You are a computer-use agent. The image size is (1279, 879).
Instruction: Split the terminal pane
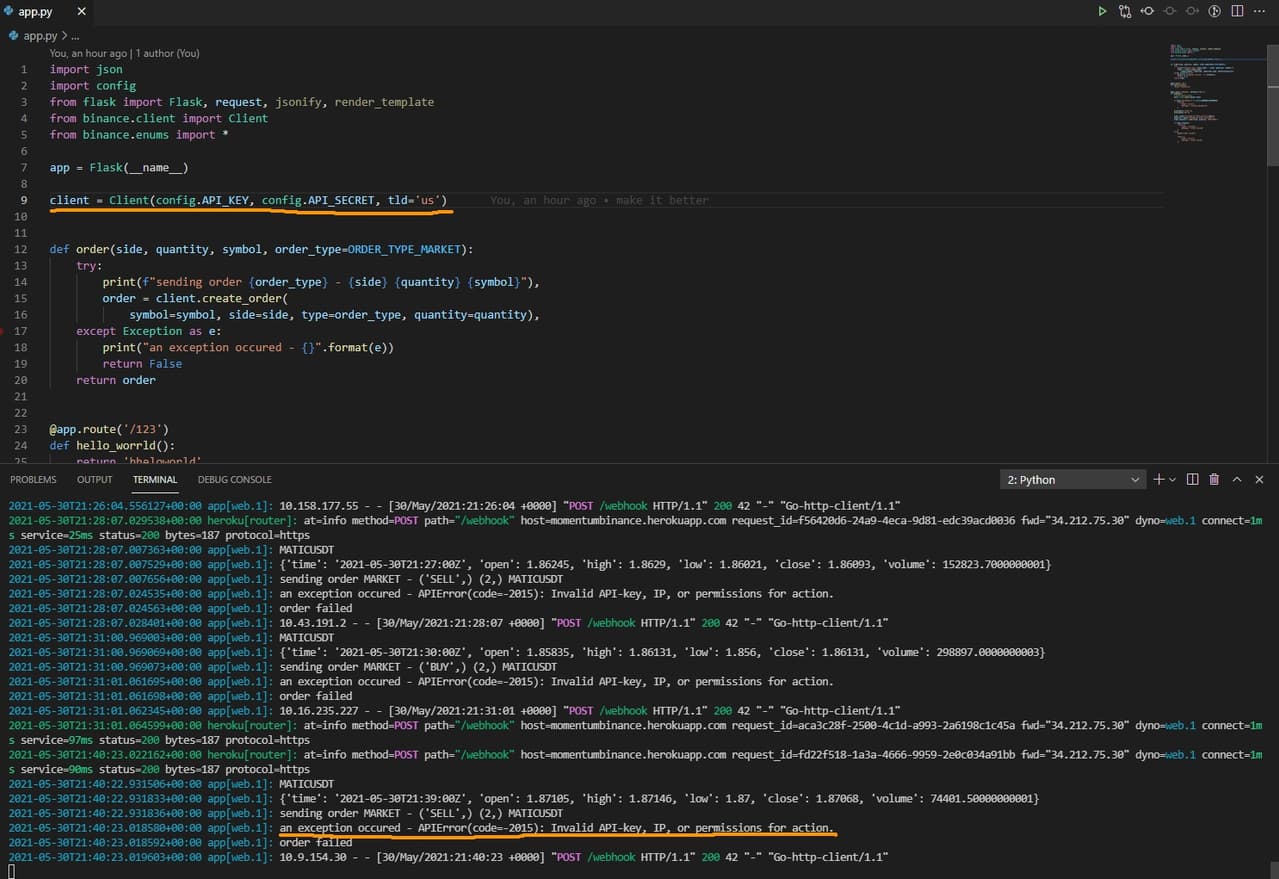1192,480
